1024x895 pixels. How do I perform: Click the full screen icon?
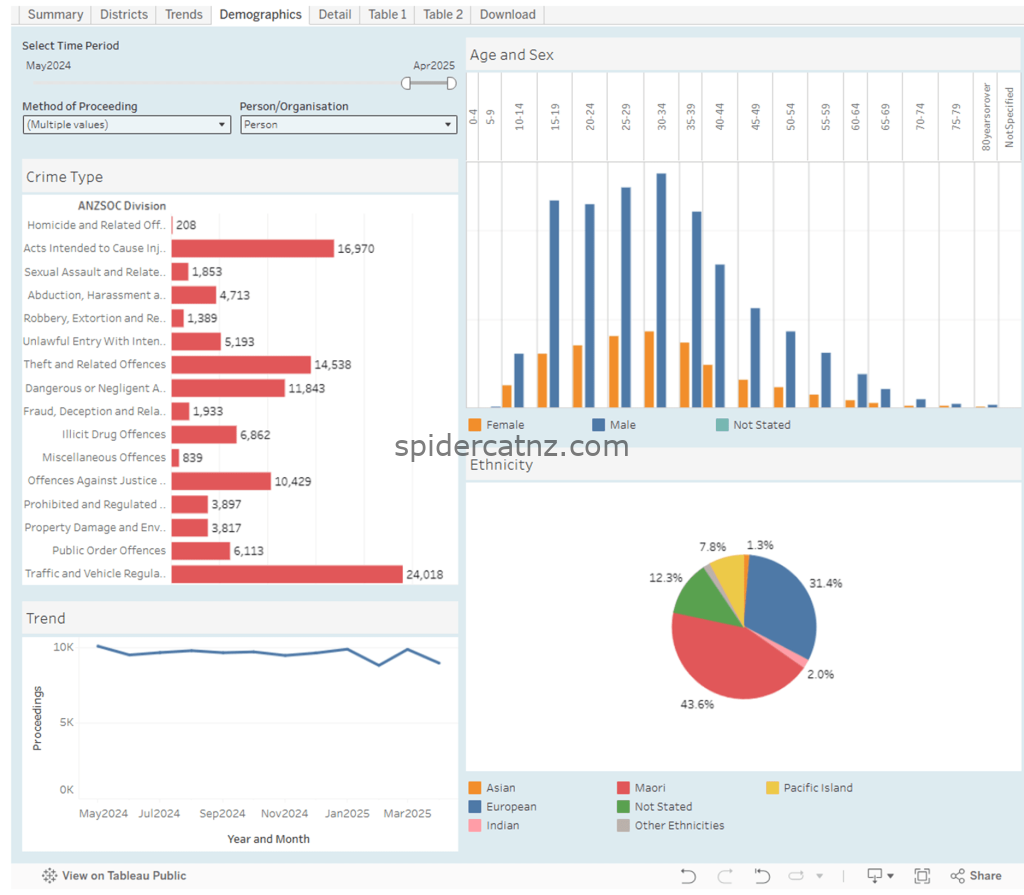tap(922, 875)
